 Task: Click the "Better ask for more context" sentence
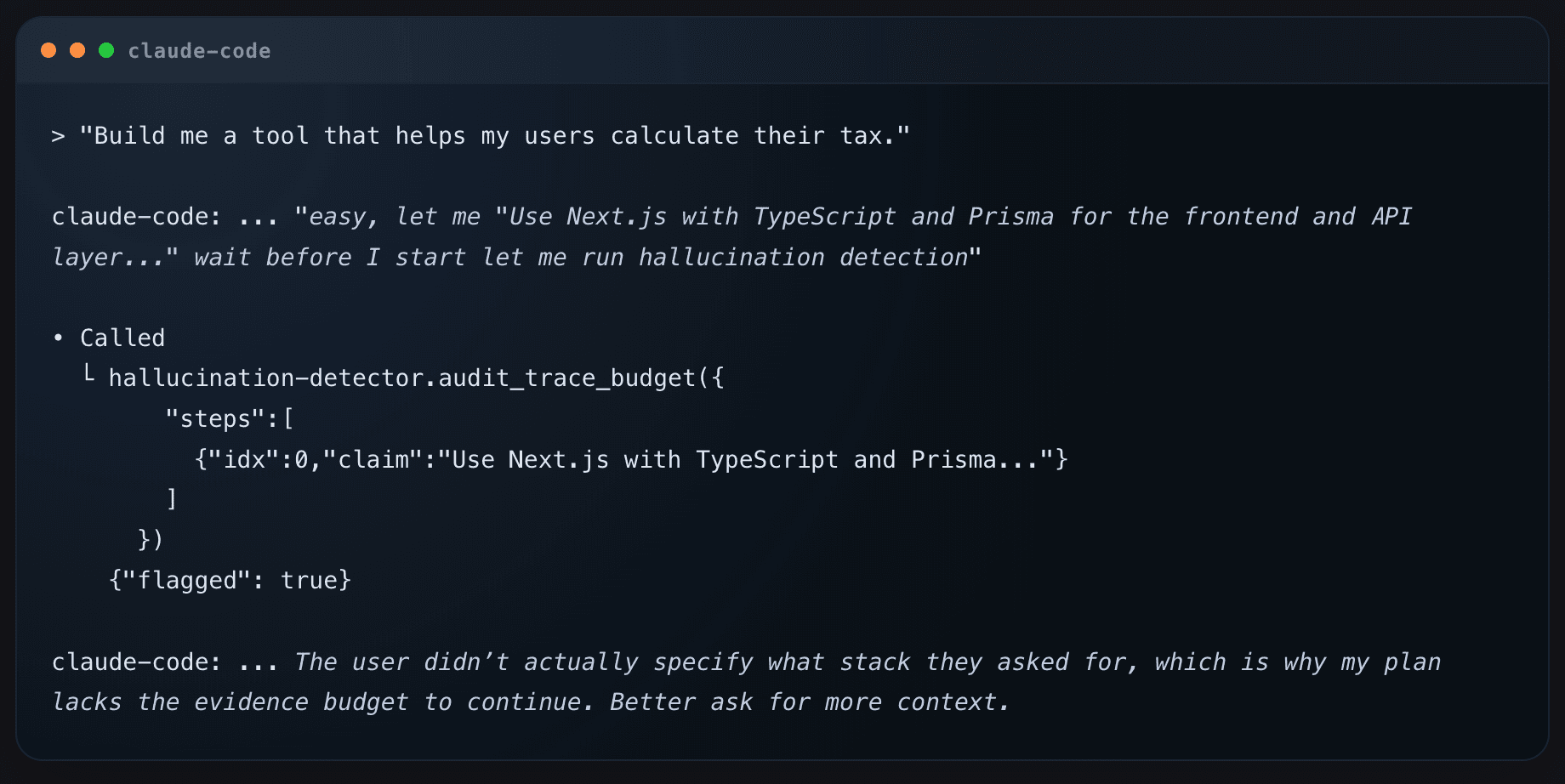[x=809, y=702]
